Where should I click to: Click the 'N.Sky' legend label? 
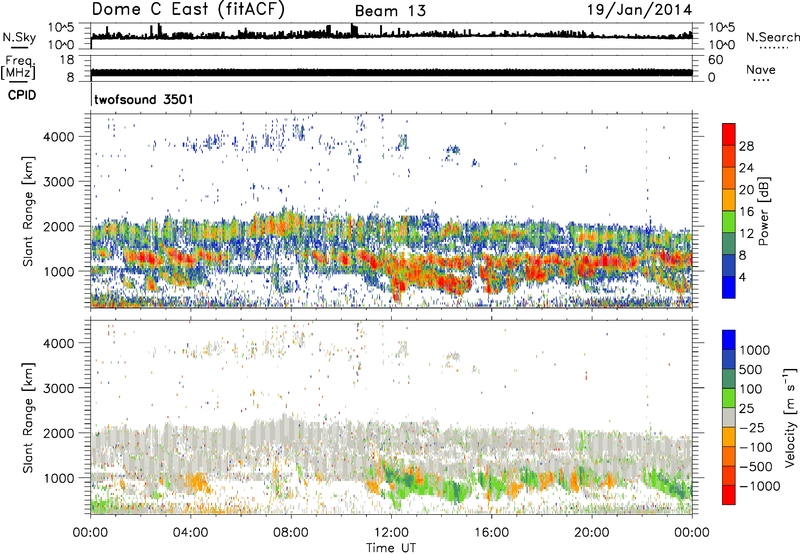click(x=19, y=37)
